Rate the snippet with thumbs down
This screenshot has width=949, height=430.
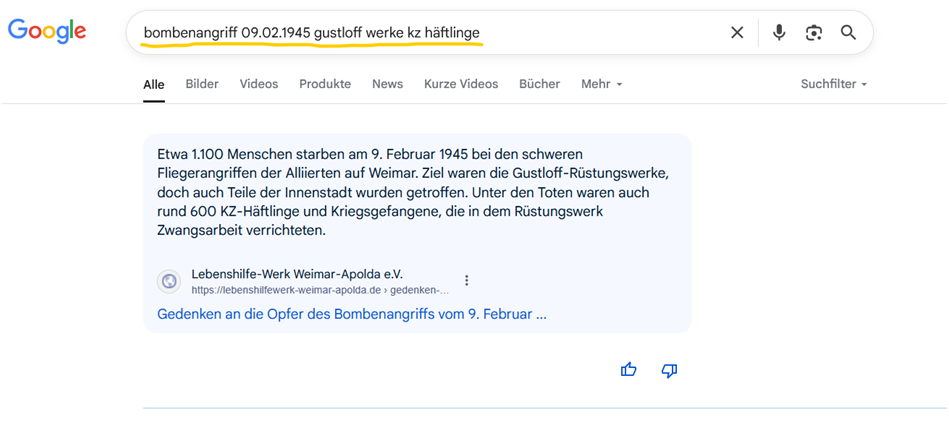(x=669, y=370)
